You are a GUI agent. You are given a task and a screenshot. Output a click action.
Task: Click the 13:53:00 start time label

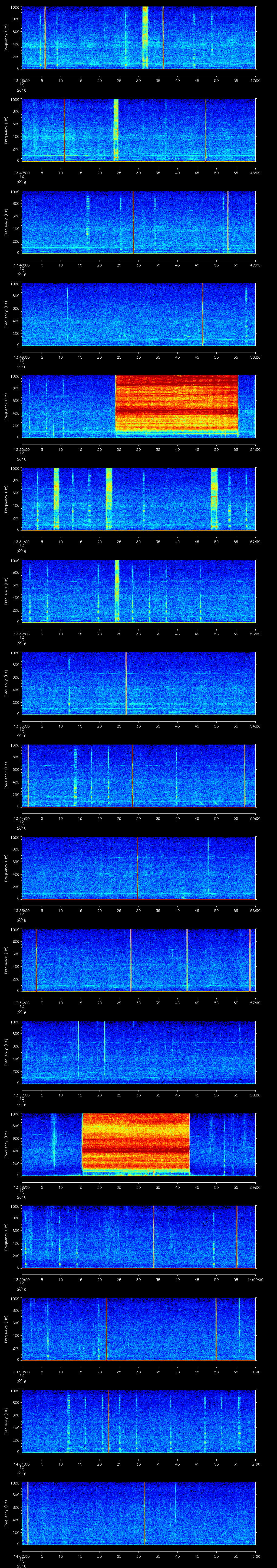tap(22, 726)
